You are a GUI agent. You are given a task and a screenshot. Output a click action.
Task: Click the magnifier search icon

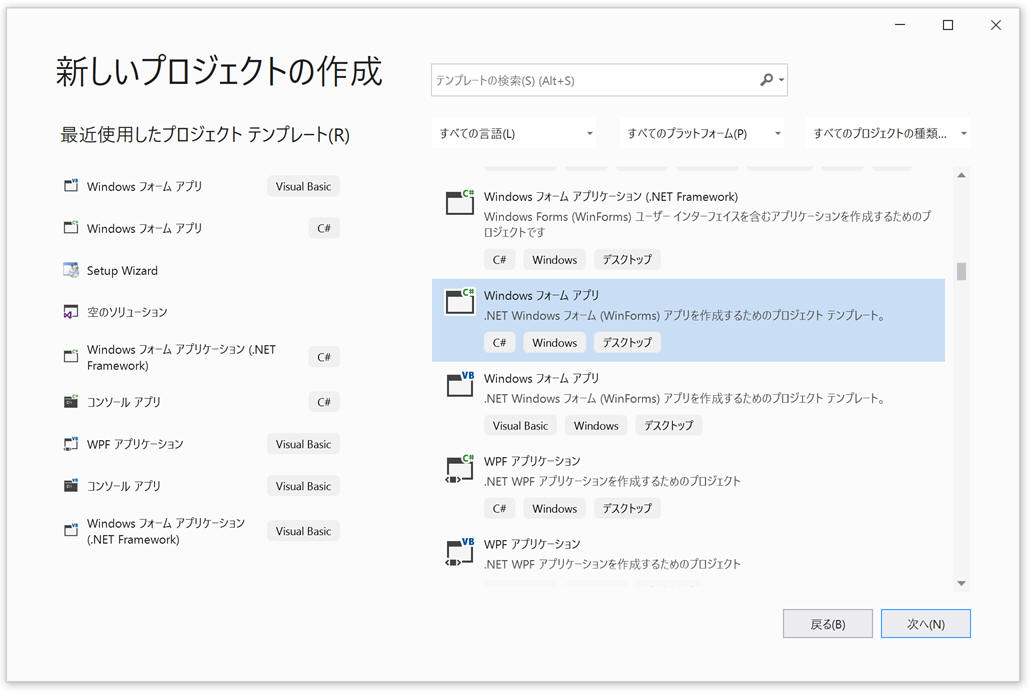[x=766, y=80]
